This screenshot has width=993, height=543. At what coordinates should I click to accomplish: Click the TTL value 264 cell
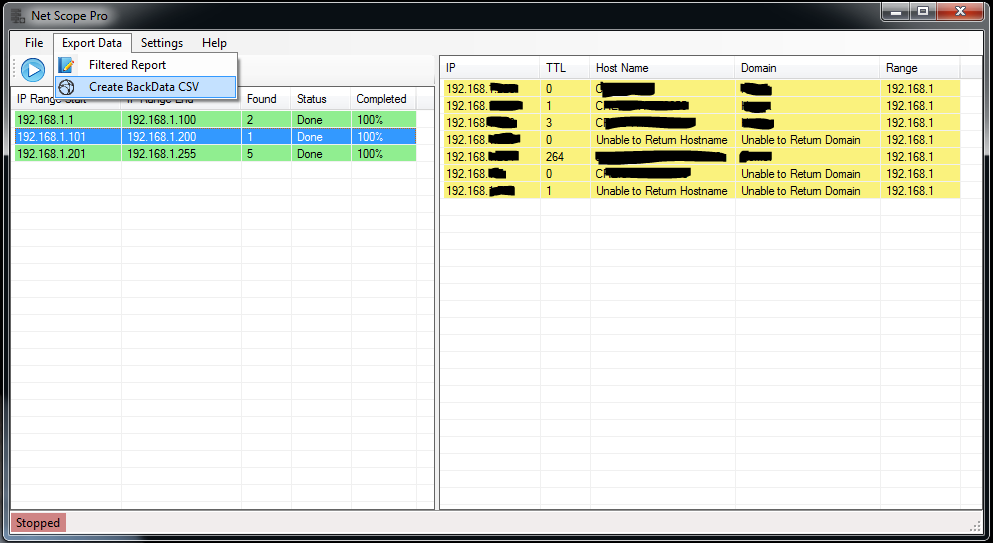click(566, 157)
